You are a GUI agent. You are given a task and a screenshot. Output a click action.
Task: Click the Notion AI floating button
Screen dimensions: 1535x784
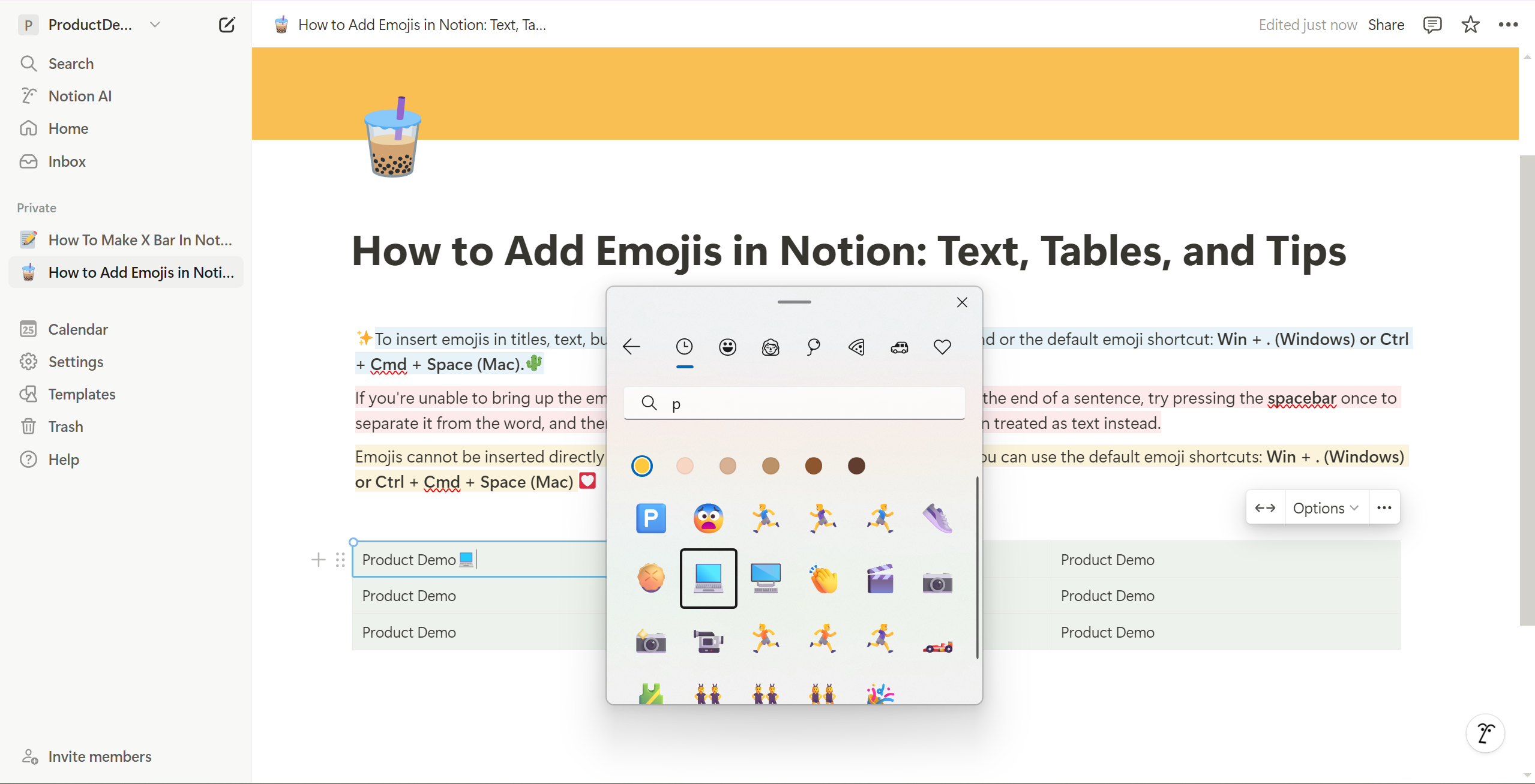coord(1485,733)
